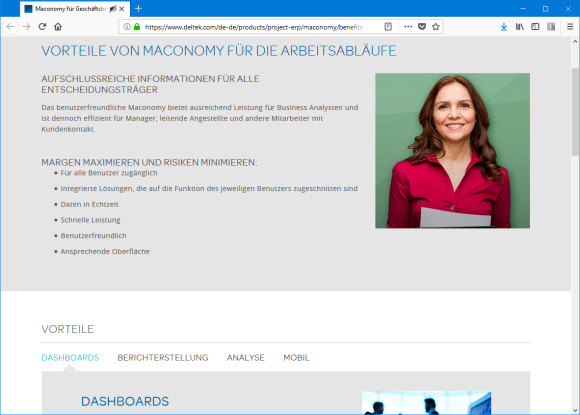Open page actions three-dots menu
This screenshot has height=415, width=580.
click(x=408, y=27)
